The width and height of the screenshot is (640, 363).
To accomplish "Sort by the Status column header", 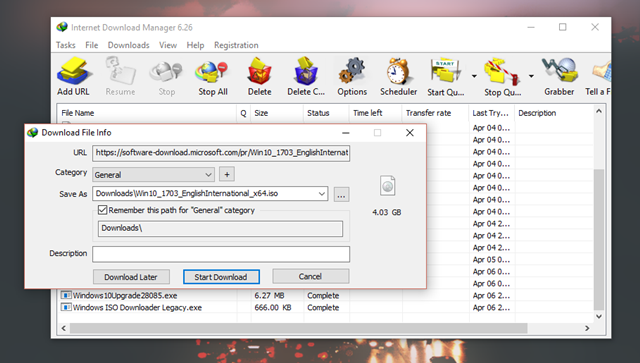I will [326, 113].
